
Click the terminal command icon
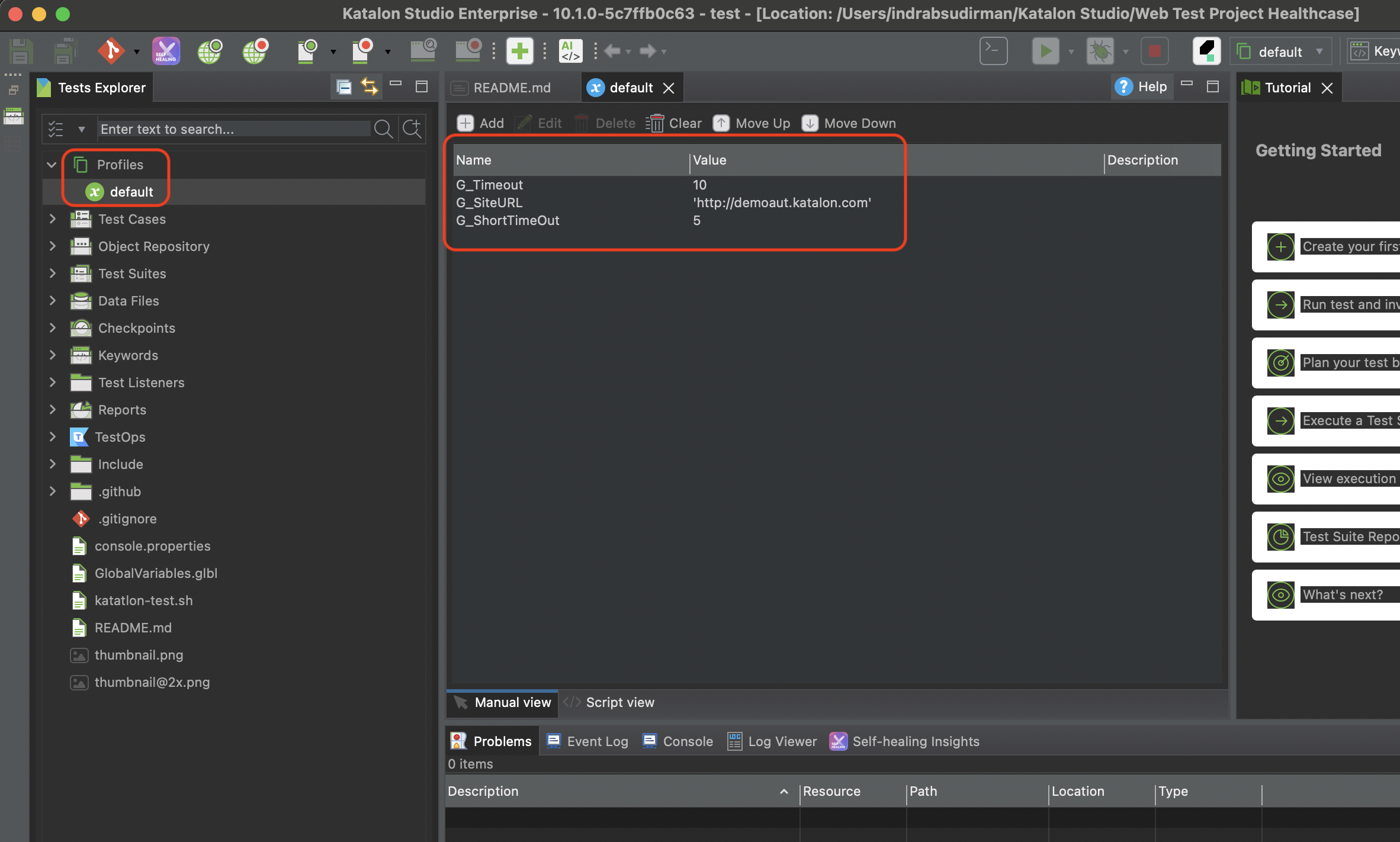point(993,52)
